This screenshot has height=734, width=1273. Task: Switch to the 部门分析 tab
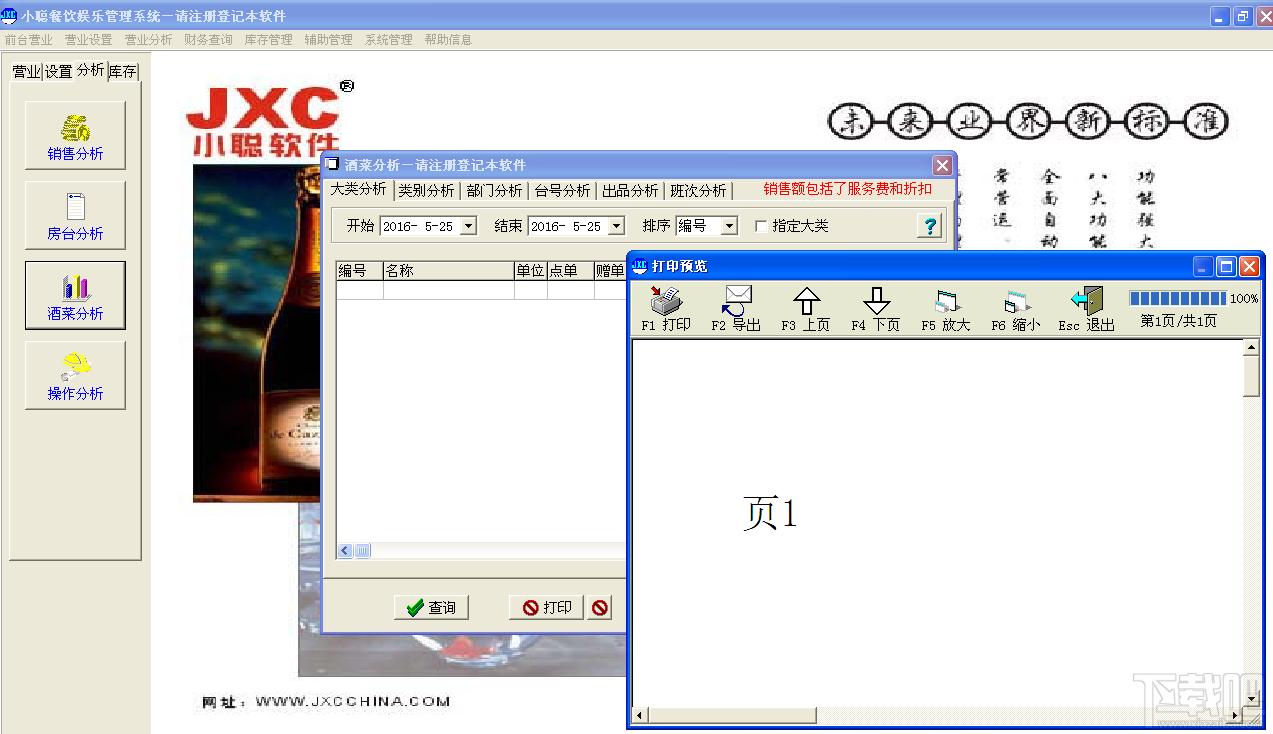coord(494,190)
